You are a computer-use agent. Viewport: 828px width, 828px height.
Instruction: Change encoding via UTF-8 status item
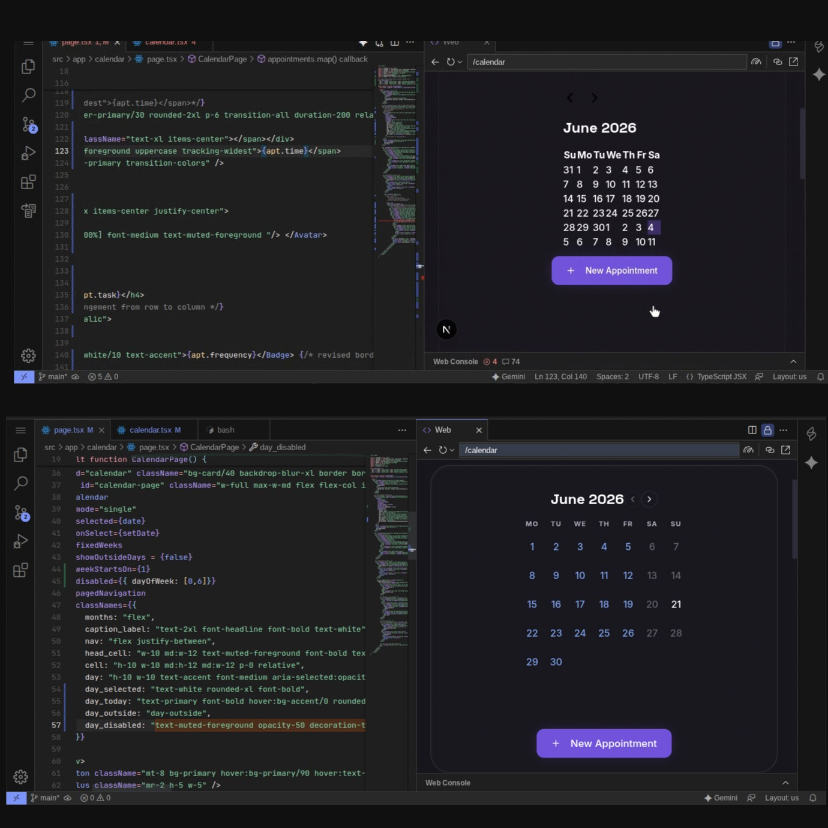tap(648, 377)
